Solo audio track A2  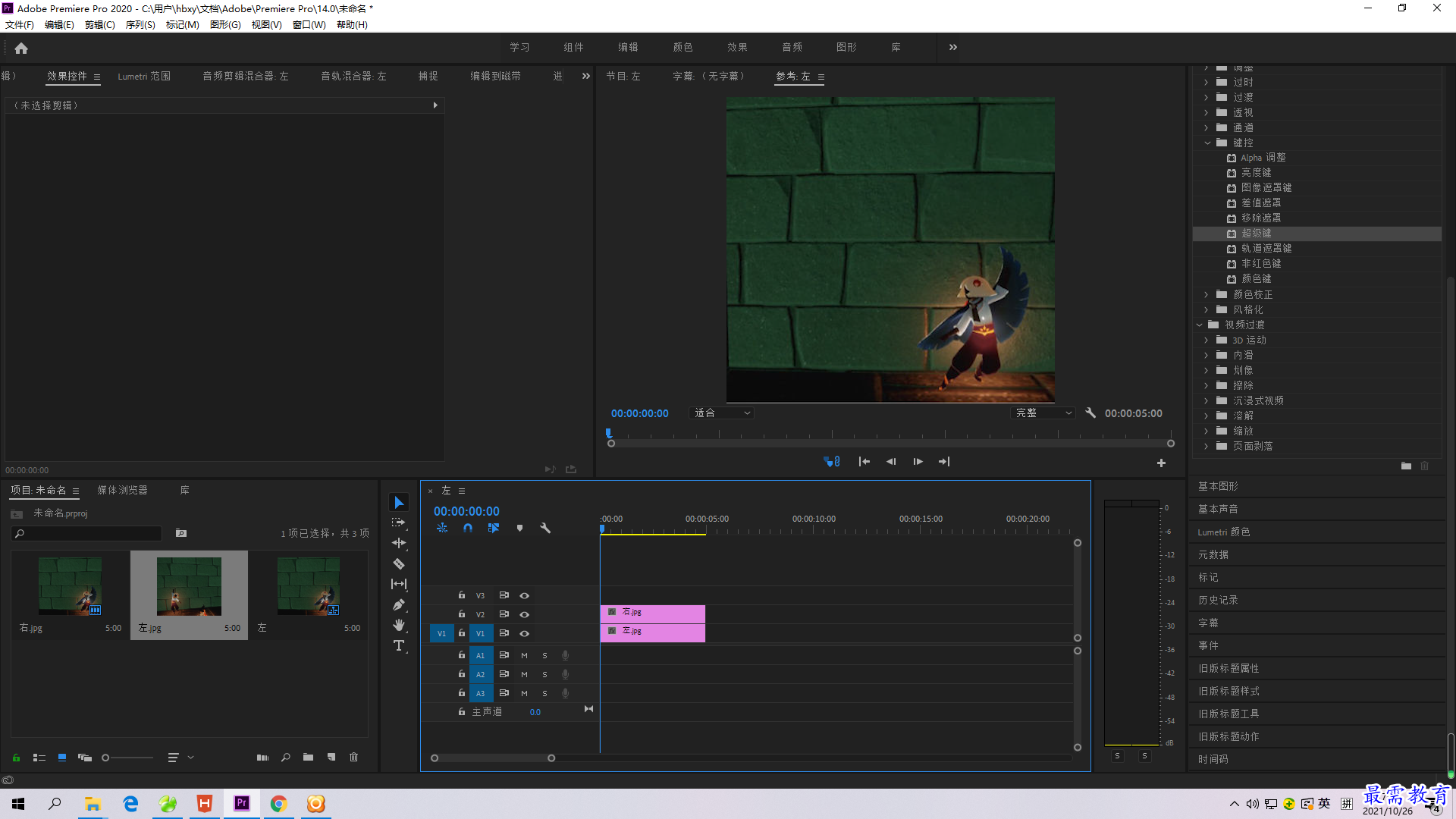pos(544,674)
